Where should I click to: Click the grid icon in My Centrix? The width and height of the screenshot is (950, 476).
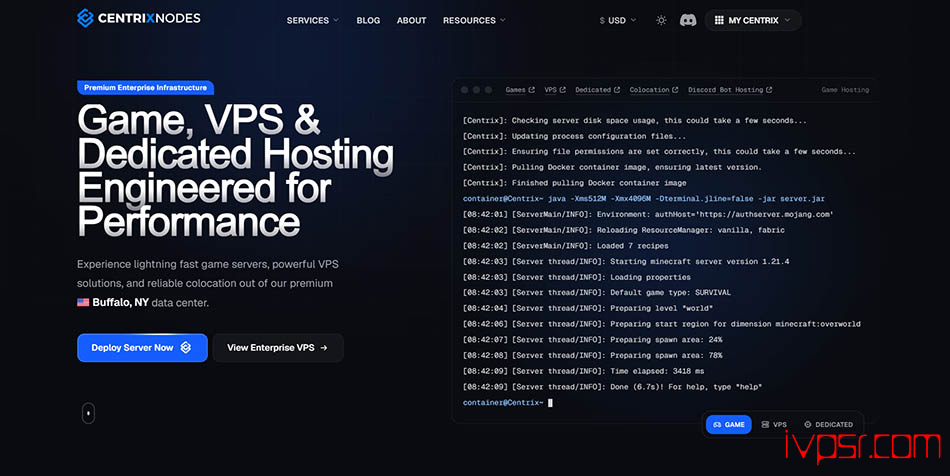pyautogui.click(x=719, y=20)
